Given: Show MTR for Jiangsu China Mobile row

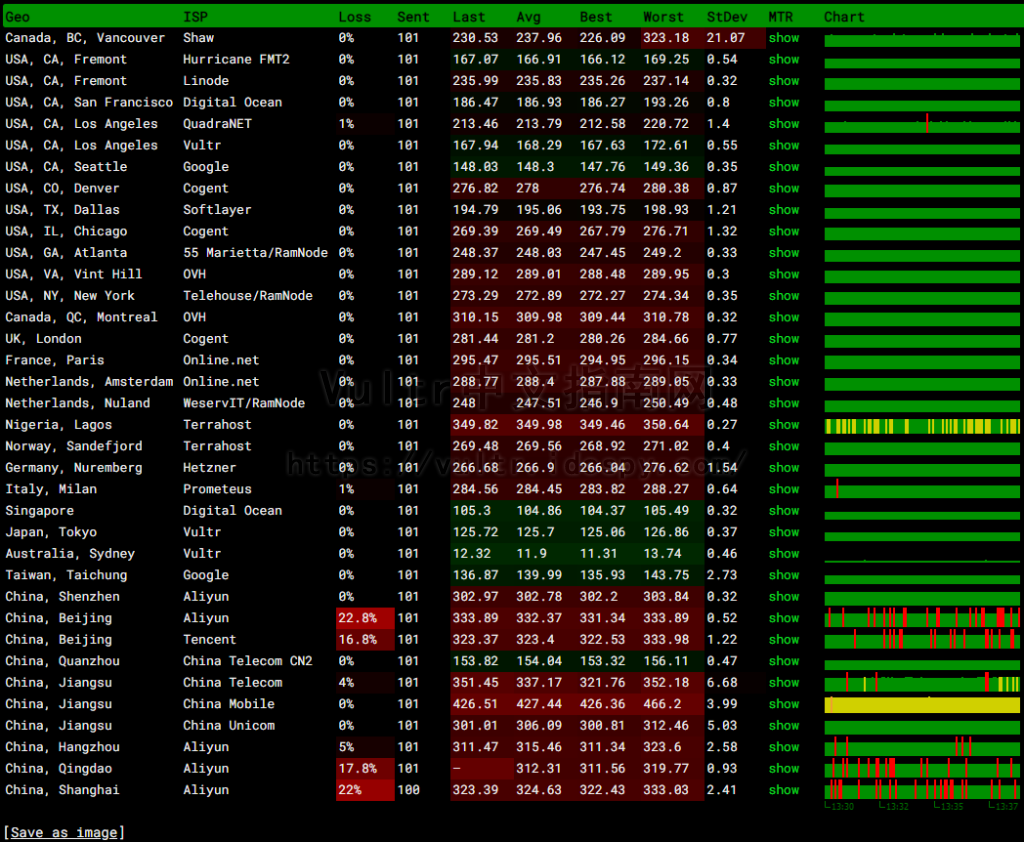Looking at the screenshot, I should [784, 704].
